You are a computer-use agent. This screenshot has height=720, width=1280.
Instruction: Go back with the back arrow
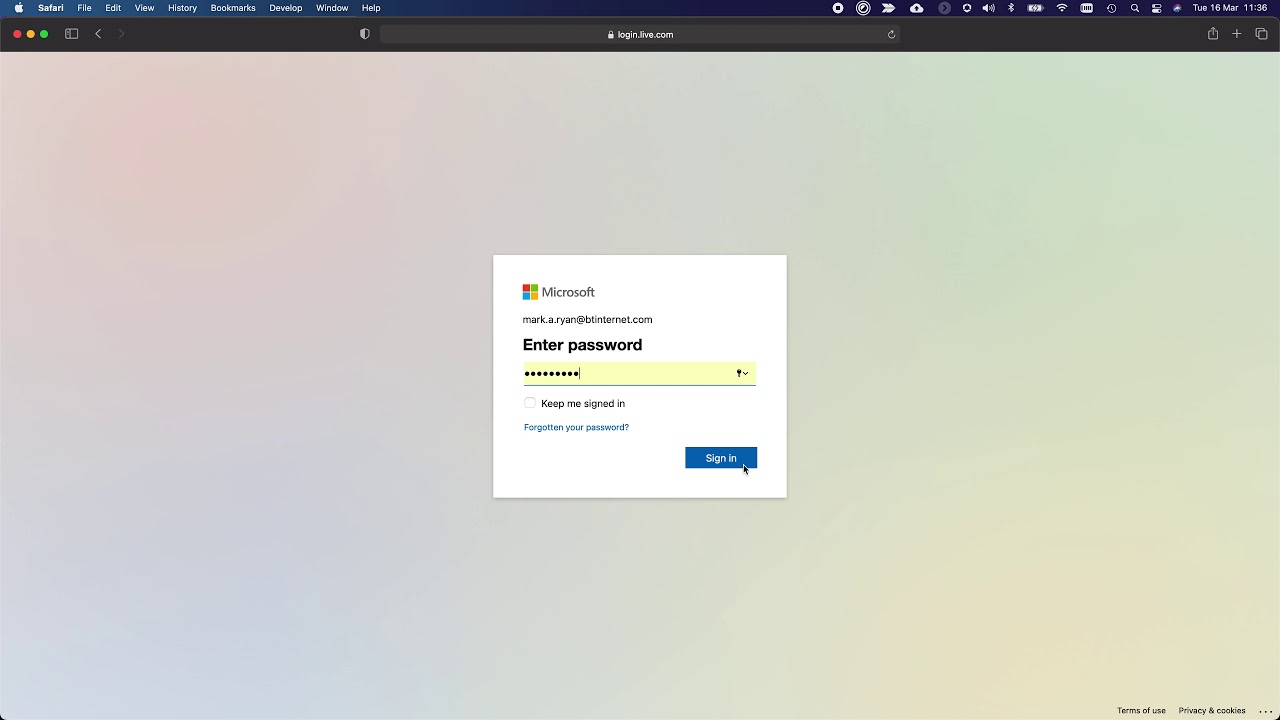(98, 34)
